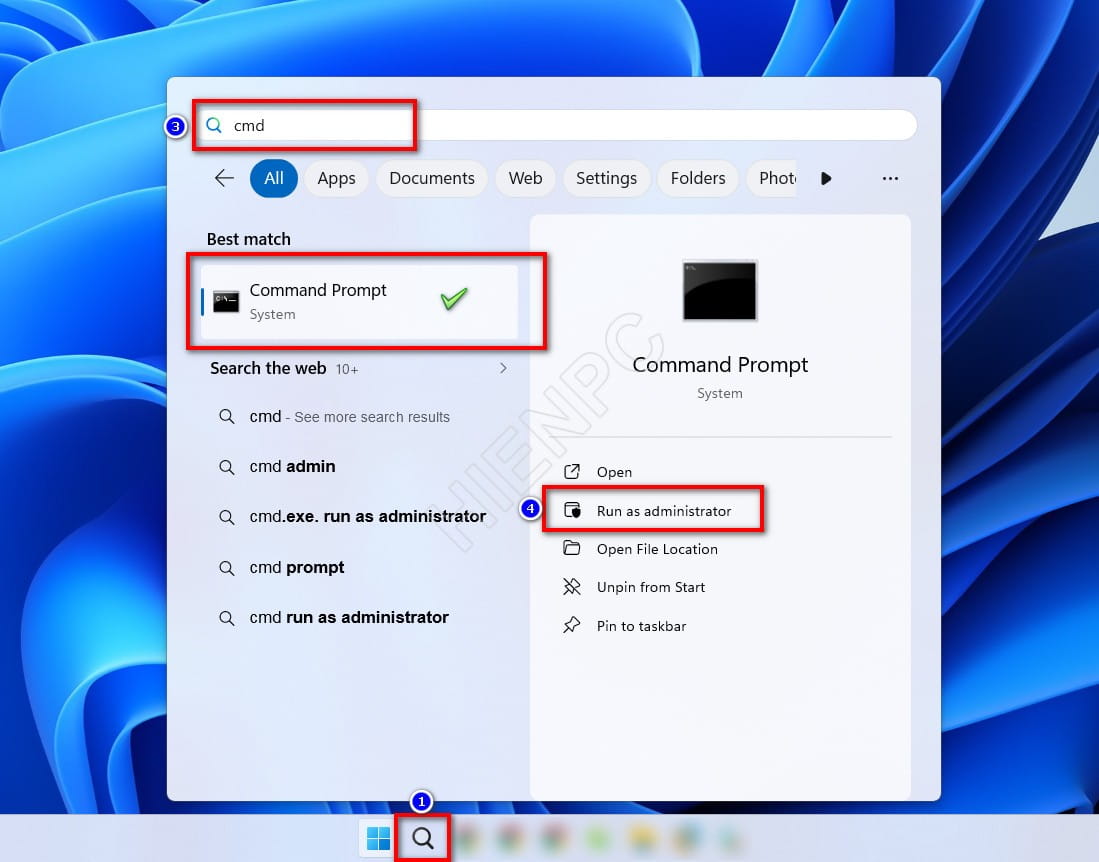This screenshot has width=1099, height=862.
Task: Click the Search the web heading
Action: click(268, 368)
